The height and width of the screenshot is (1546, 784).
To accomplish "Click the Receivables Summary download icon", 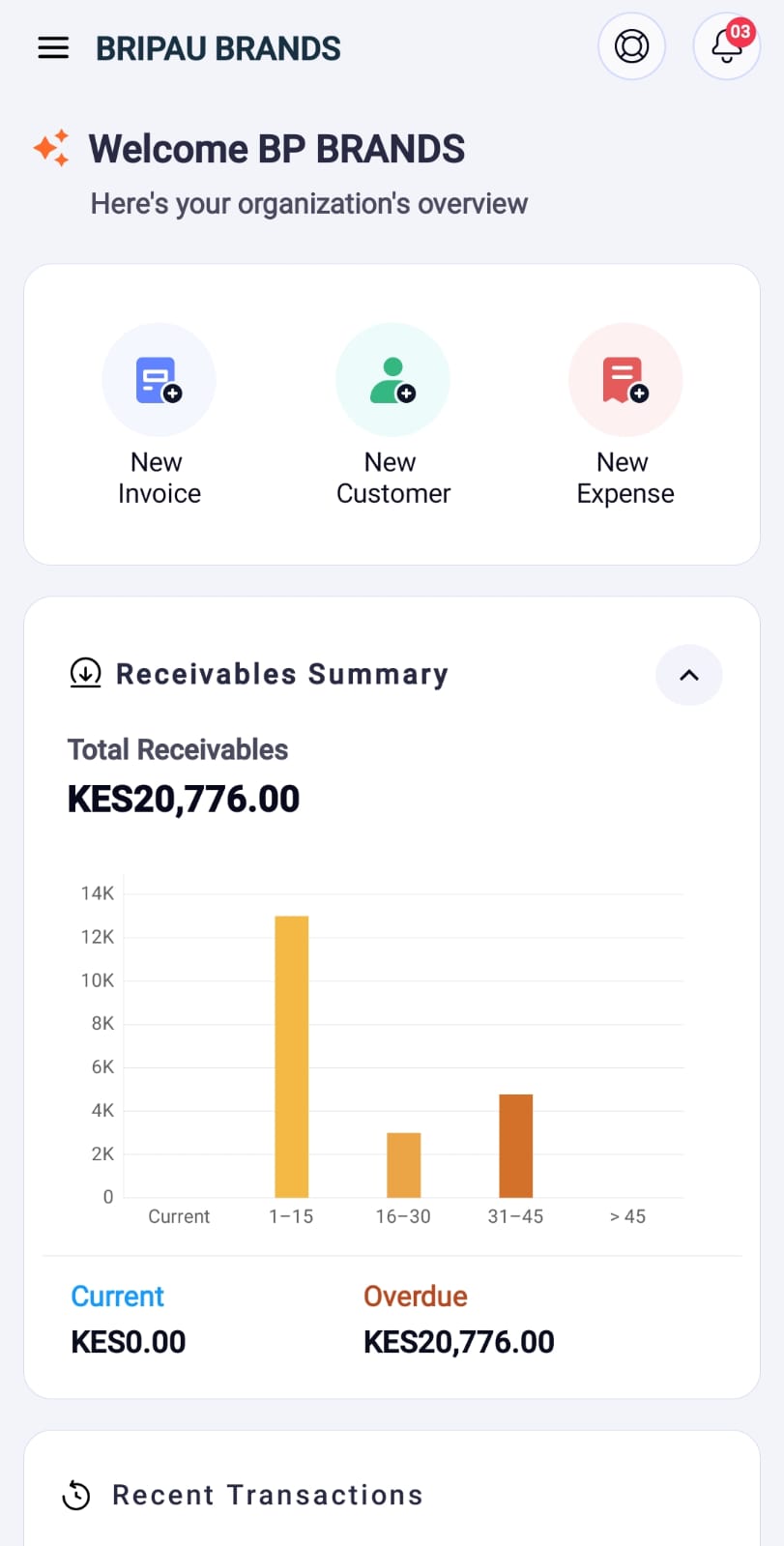I will point(85,673).
